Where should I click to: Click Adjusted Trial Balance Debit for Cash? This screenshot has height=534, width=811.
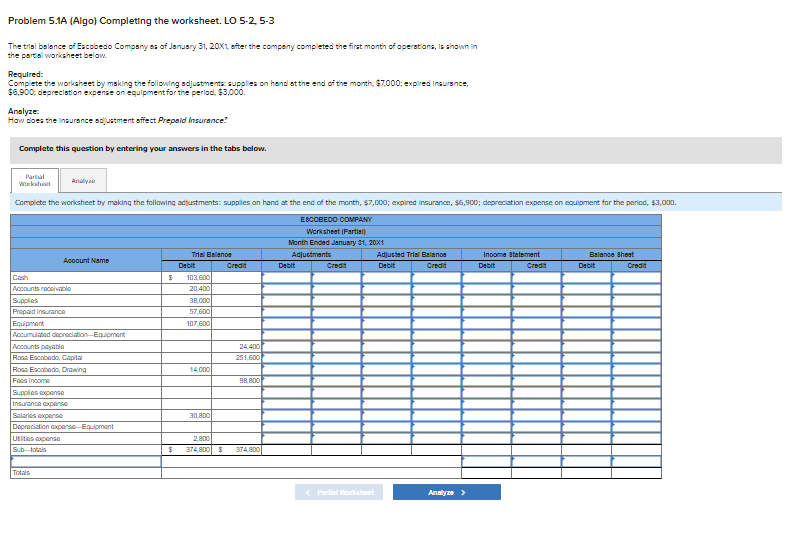(386, 277)
